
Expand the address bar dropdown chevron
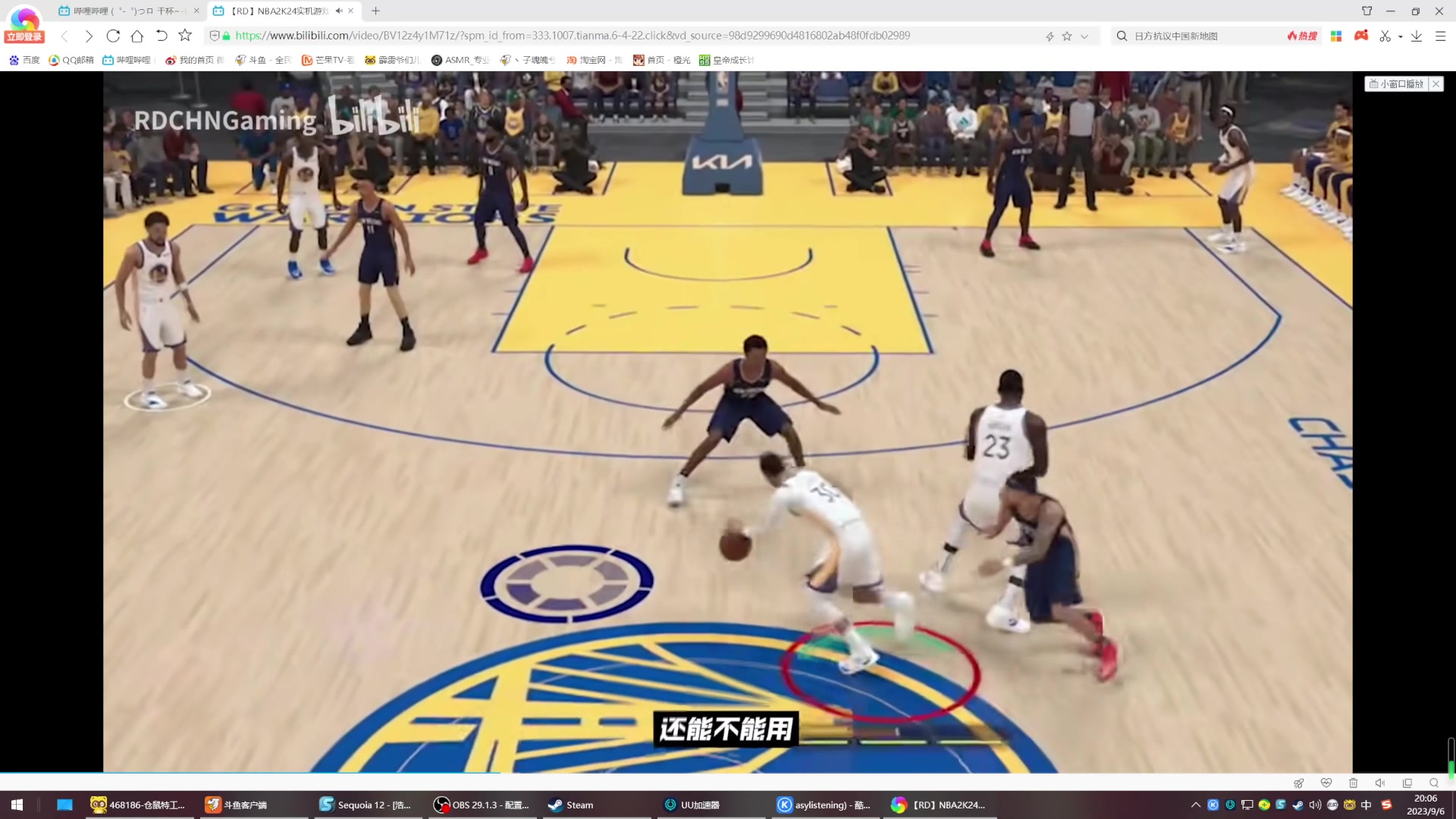(x=1084, y=36)
